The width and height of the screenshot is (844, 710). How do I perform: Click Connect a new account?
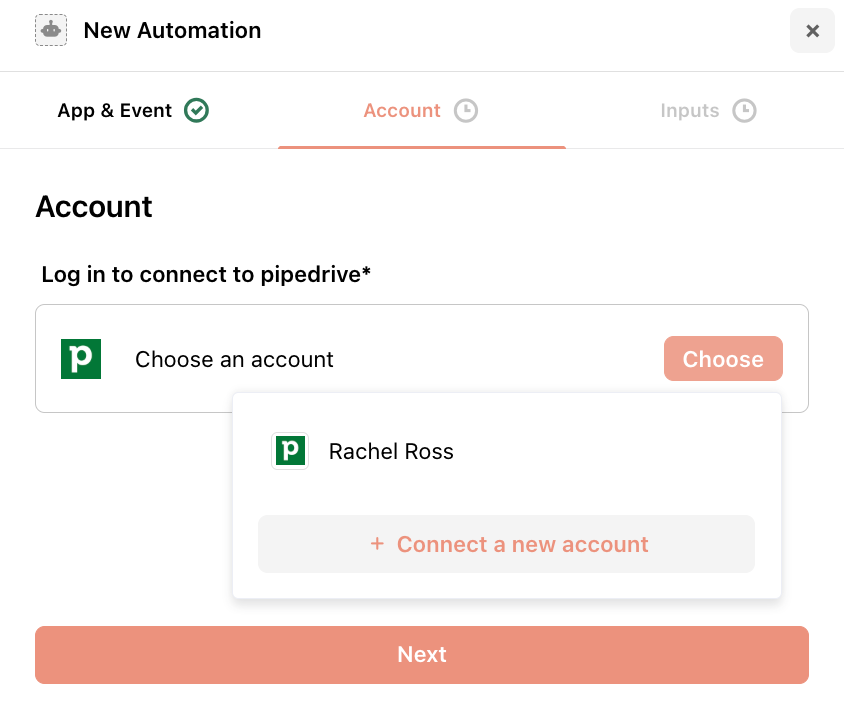point(507,544)
